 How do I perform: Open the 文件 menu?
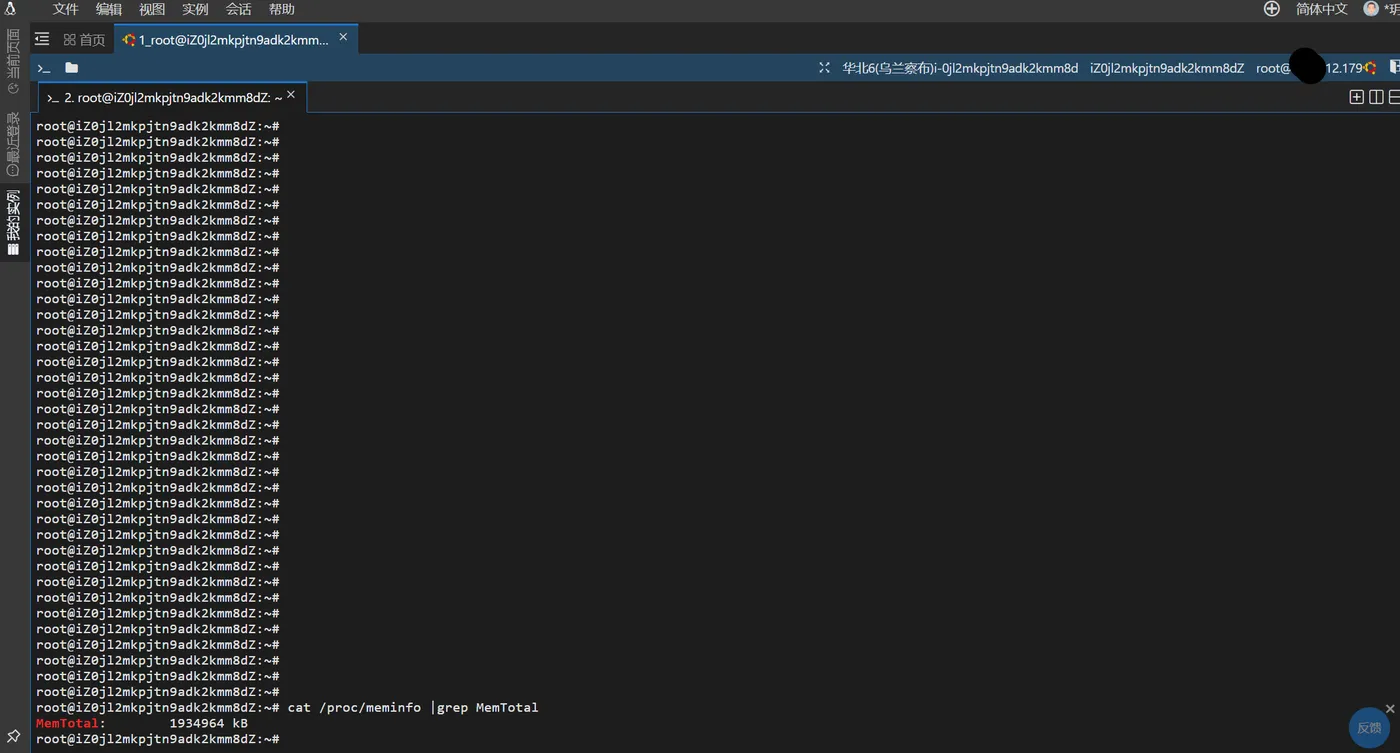coord(65,9)
